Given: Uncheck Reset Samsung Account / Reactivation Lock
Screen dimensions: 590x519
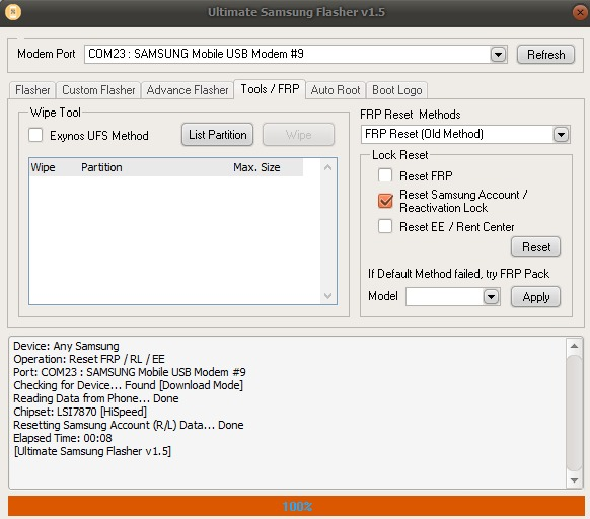Looking at the screenshot, I should pyautogui.click(x=385, y=201).
